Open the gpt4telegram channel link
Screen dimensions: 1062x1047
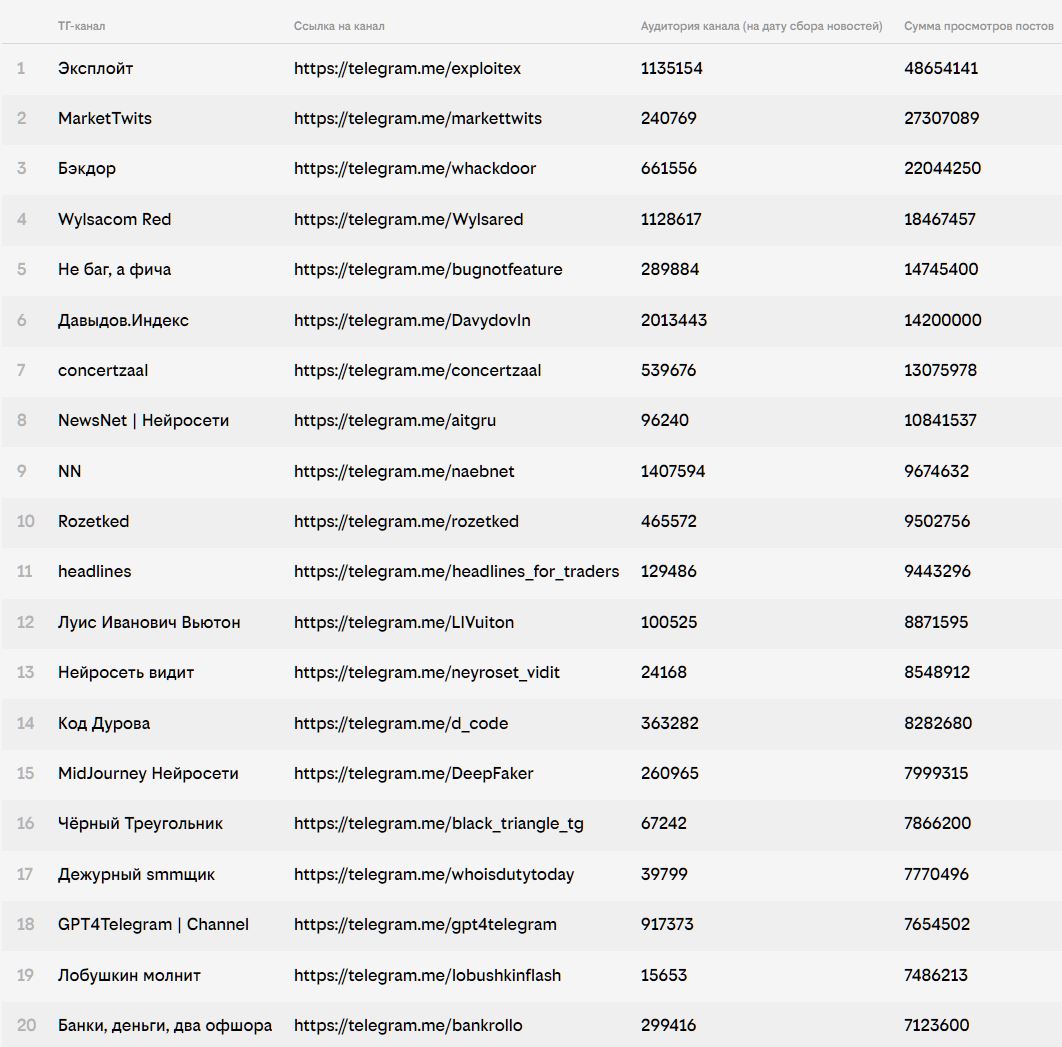[x=425, y=925]
